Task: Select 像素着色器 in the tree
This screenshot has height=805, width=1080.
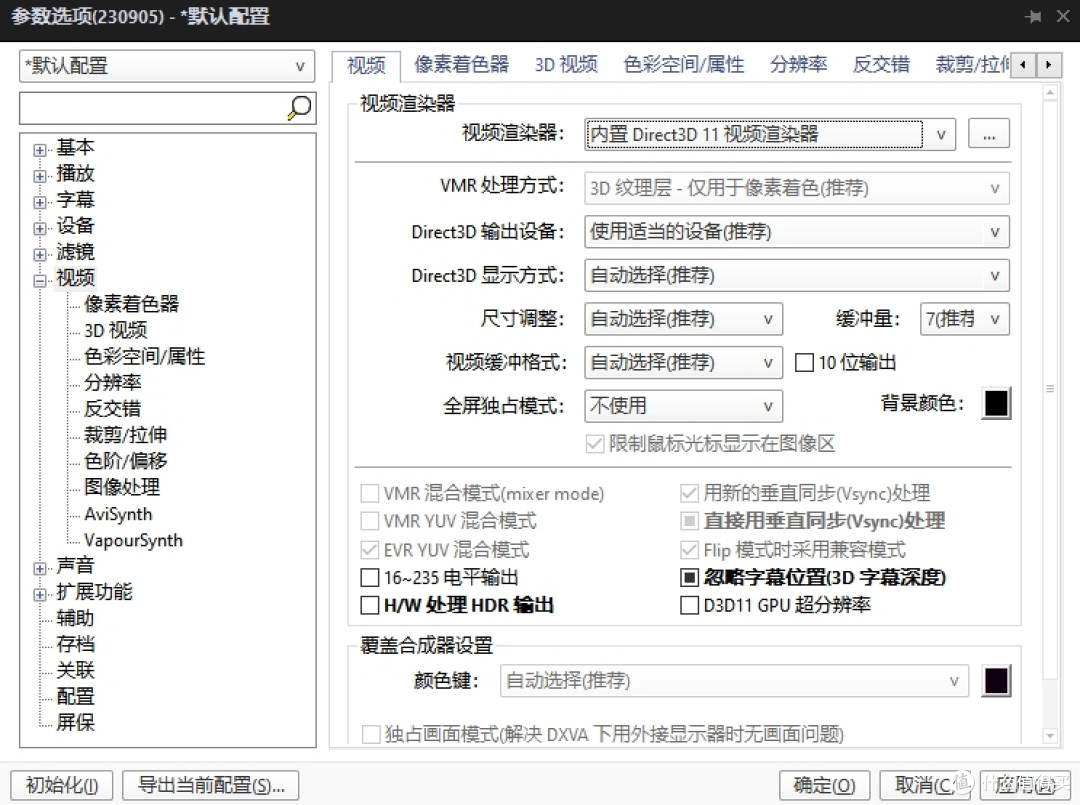Action: (x=132, y=304)
